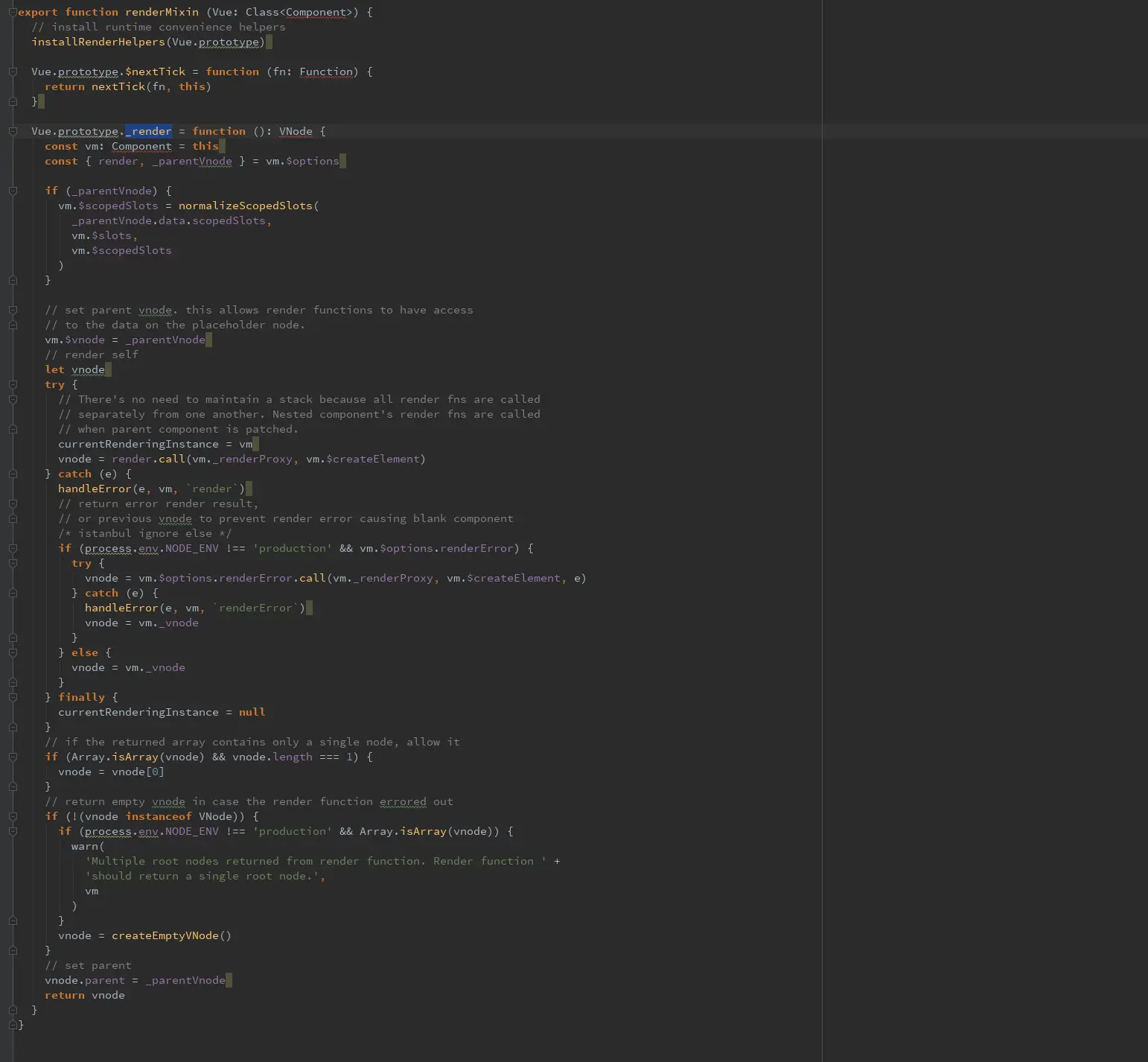This screenshot has width=1148, height=1062.
Task: Click the null keyword in finally block
Action: click(252, 712)
